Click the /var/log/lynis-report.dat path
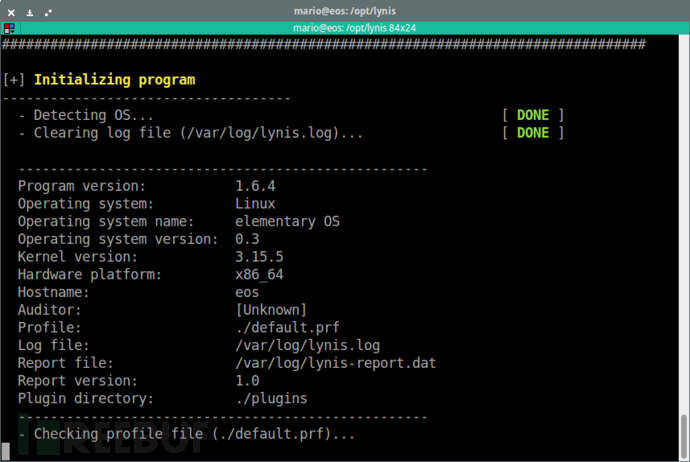 point(335,363)
